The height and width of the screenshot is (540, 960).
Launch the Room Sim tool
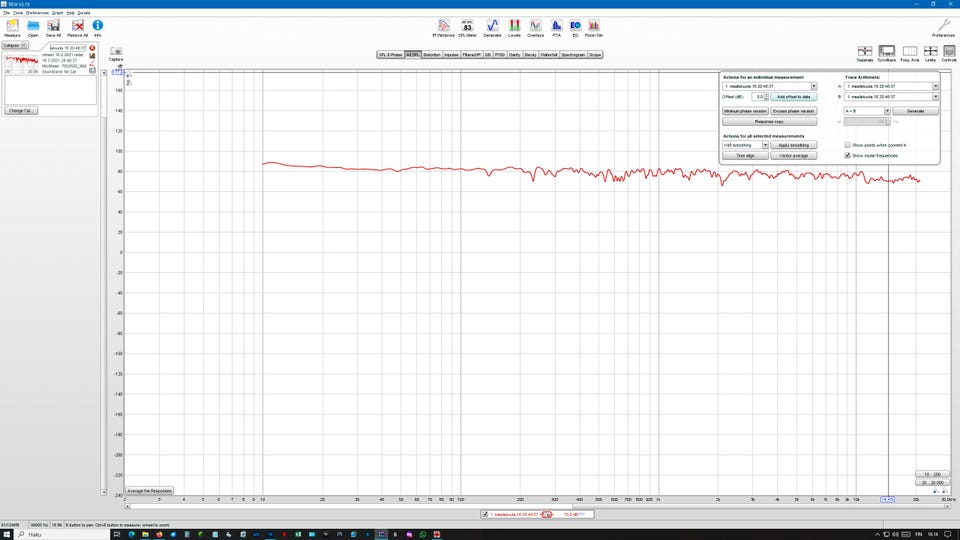pos(594,26)
